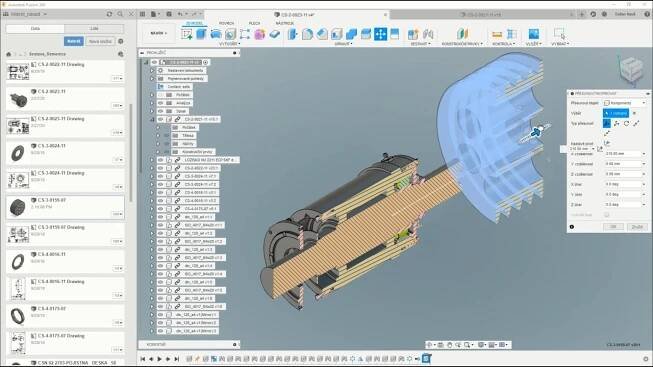653x367 pixels.
Task: Activate root component radio button
Action: pyautogui.click(x=205, y=62)
